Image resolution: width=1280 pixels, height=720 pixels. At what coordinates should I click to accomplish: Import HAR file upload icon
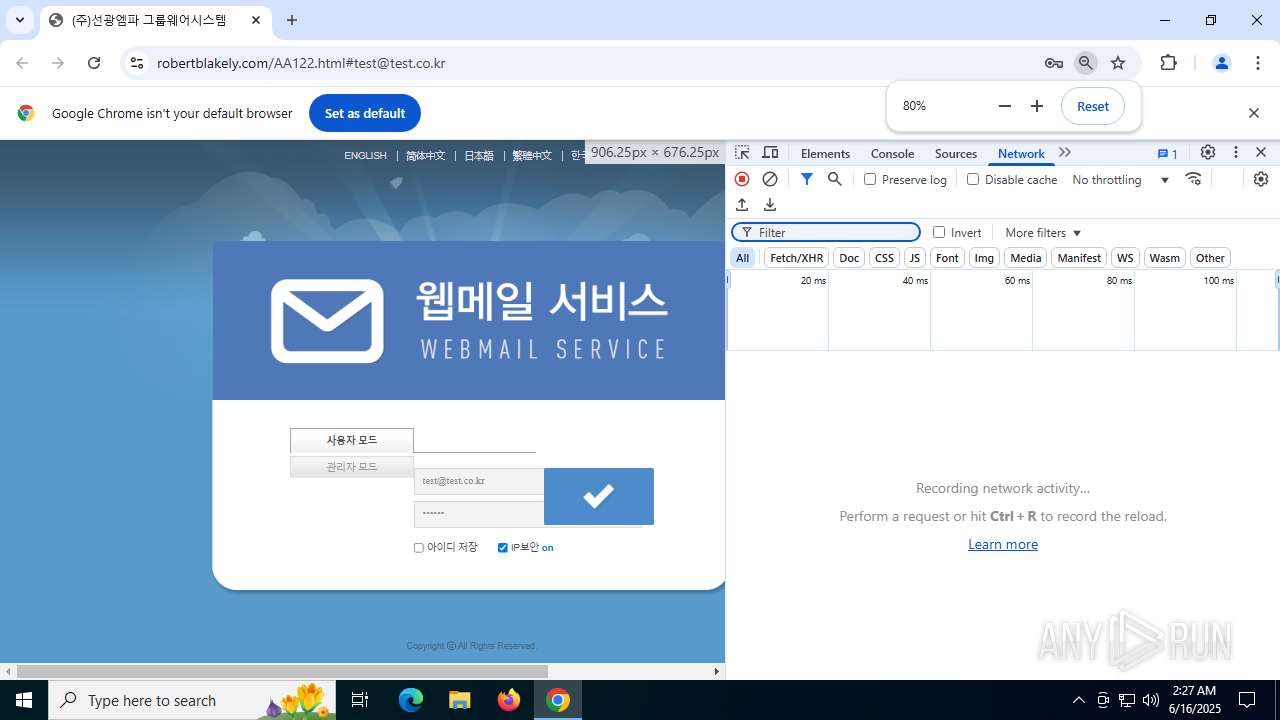[742, 205]
